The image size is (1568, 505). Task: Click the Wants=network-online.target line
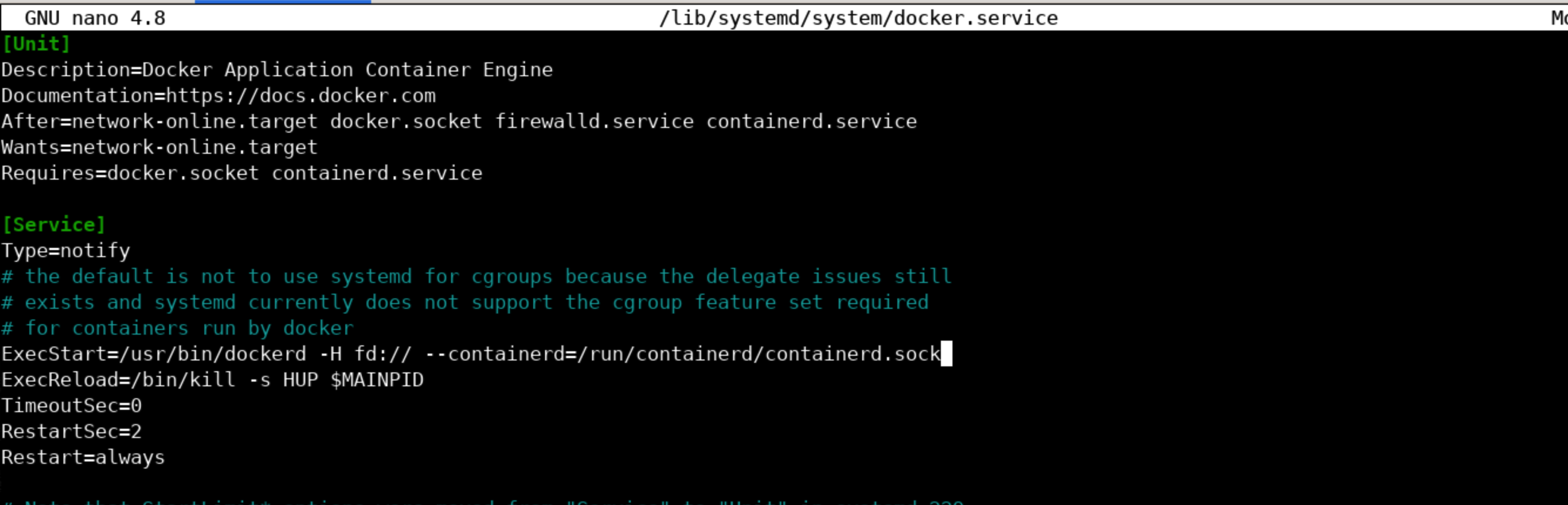[160, 148]
